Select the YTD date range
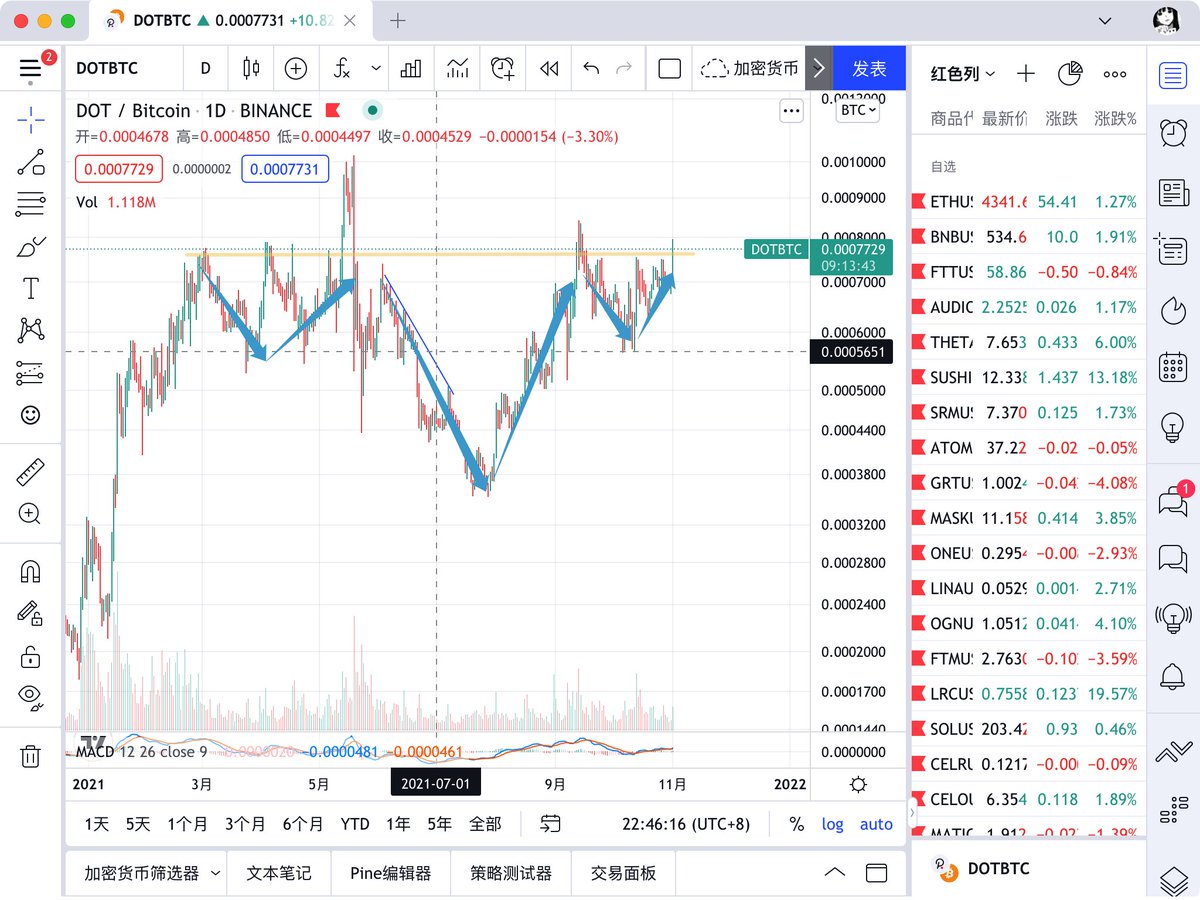The height and width of the screenshot is (900, 1200). click(355, 824)
